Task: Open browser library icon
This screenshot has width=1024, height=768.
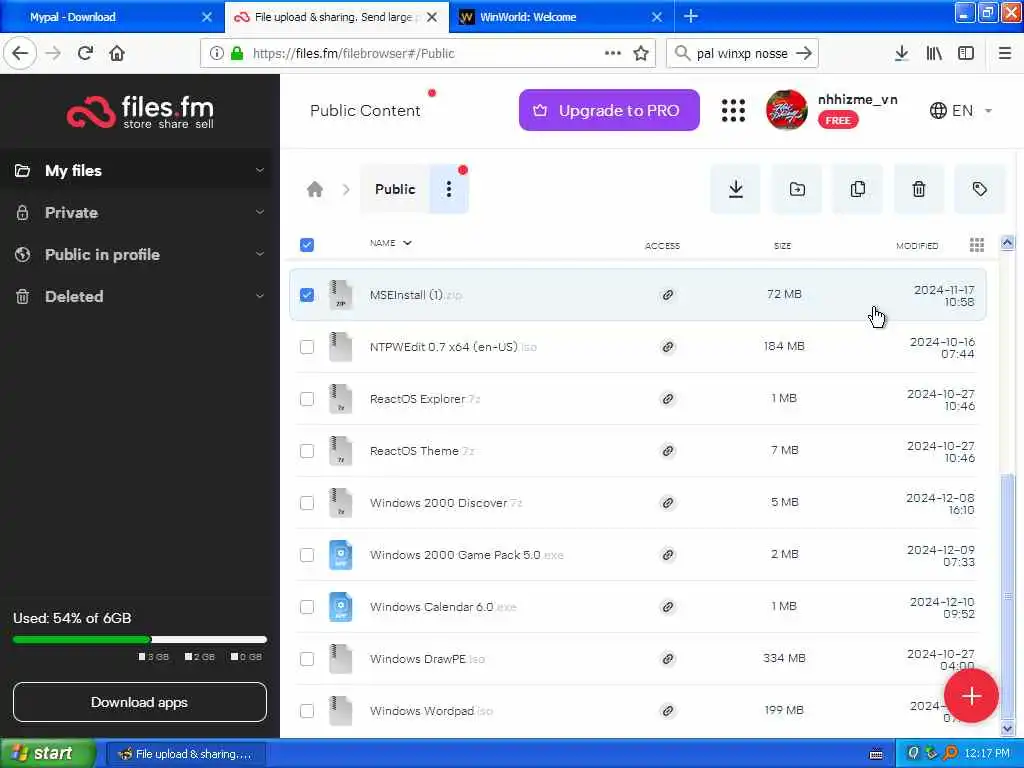Action: [934, 54]
